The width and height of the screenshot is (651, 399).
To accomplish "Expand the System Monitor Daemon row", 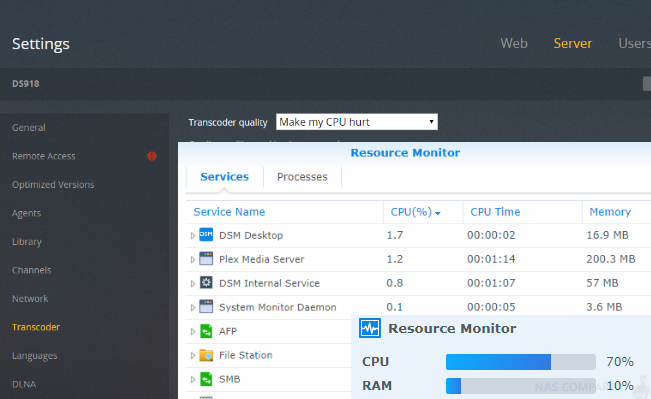I will [193, 308].
